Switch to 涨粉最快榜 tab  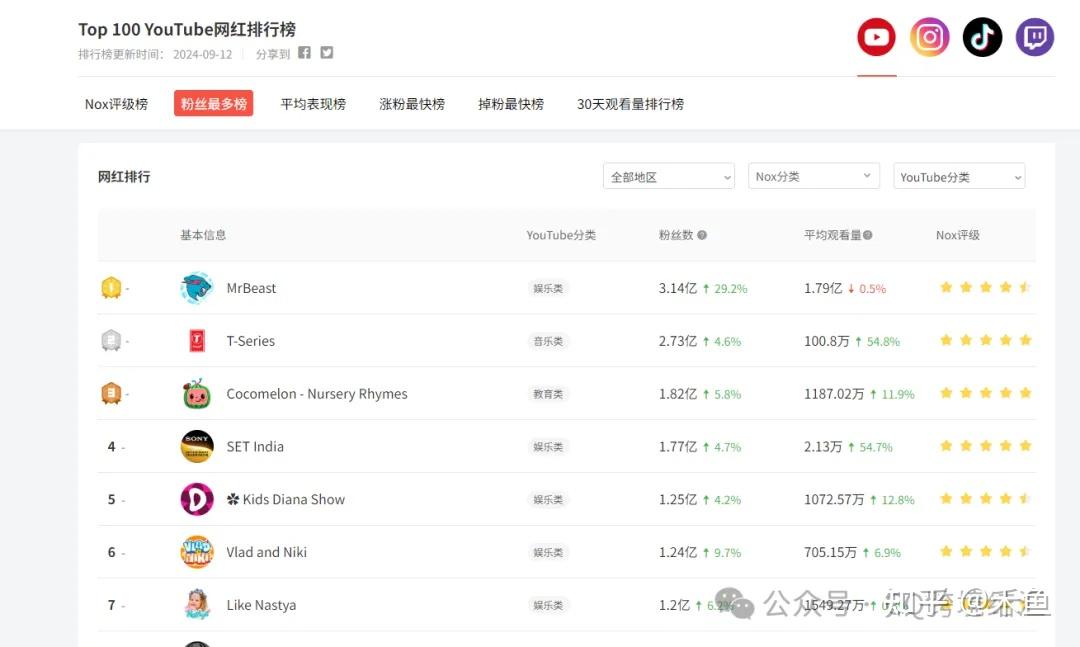pos(412,104)
